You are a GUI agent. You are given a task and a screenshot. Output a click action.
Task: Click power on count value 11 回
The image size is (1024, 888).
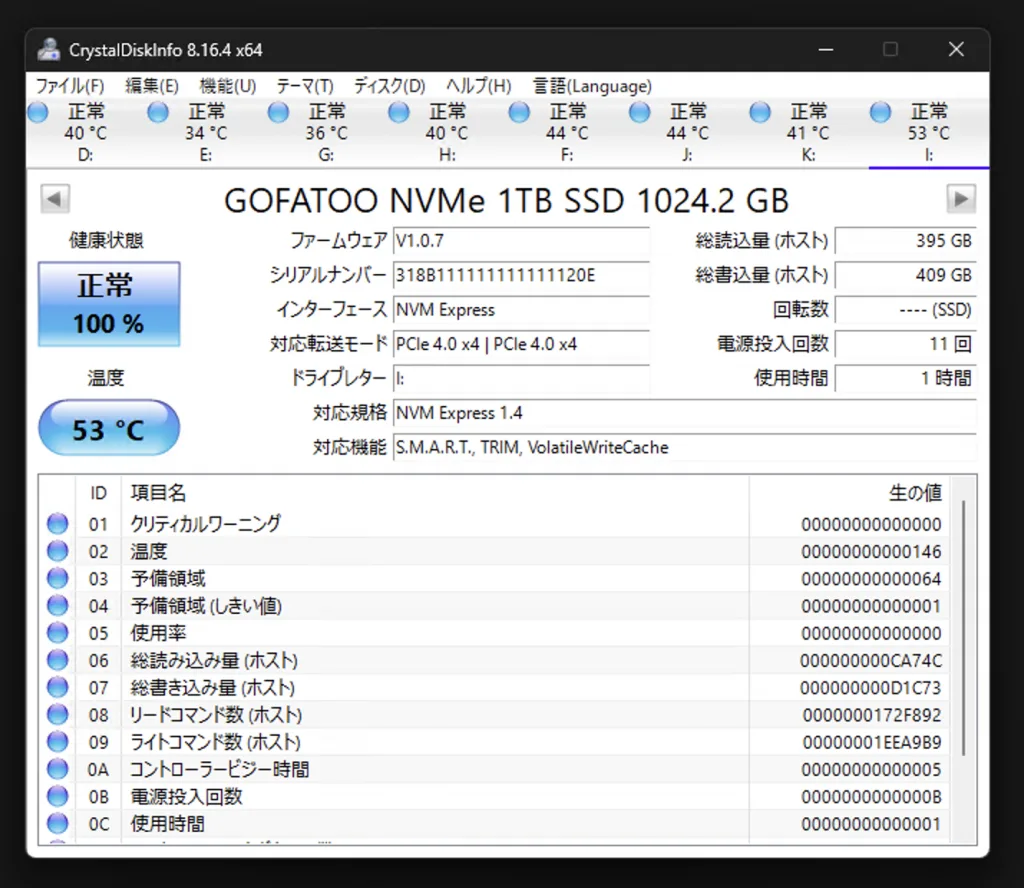pyautogui.click(x=906, y=344)
